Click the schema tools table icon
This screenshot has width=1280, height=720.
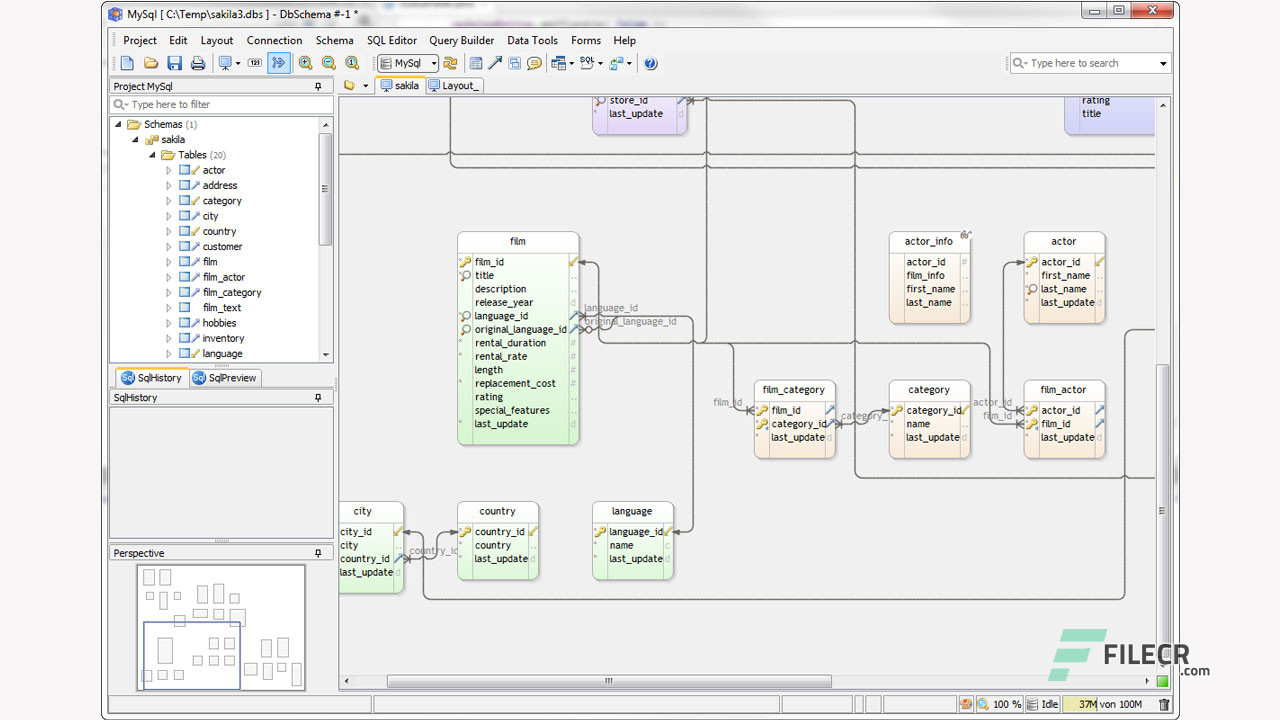click(558, 63)
